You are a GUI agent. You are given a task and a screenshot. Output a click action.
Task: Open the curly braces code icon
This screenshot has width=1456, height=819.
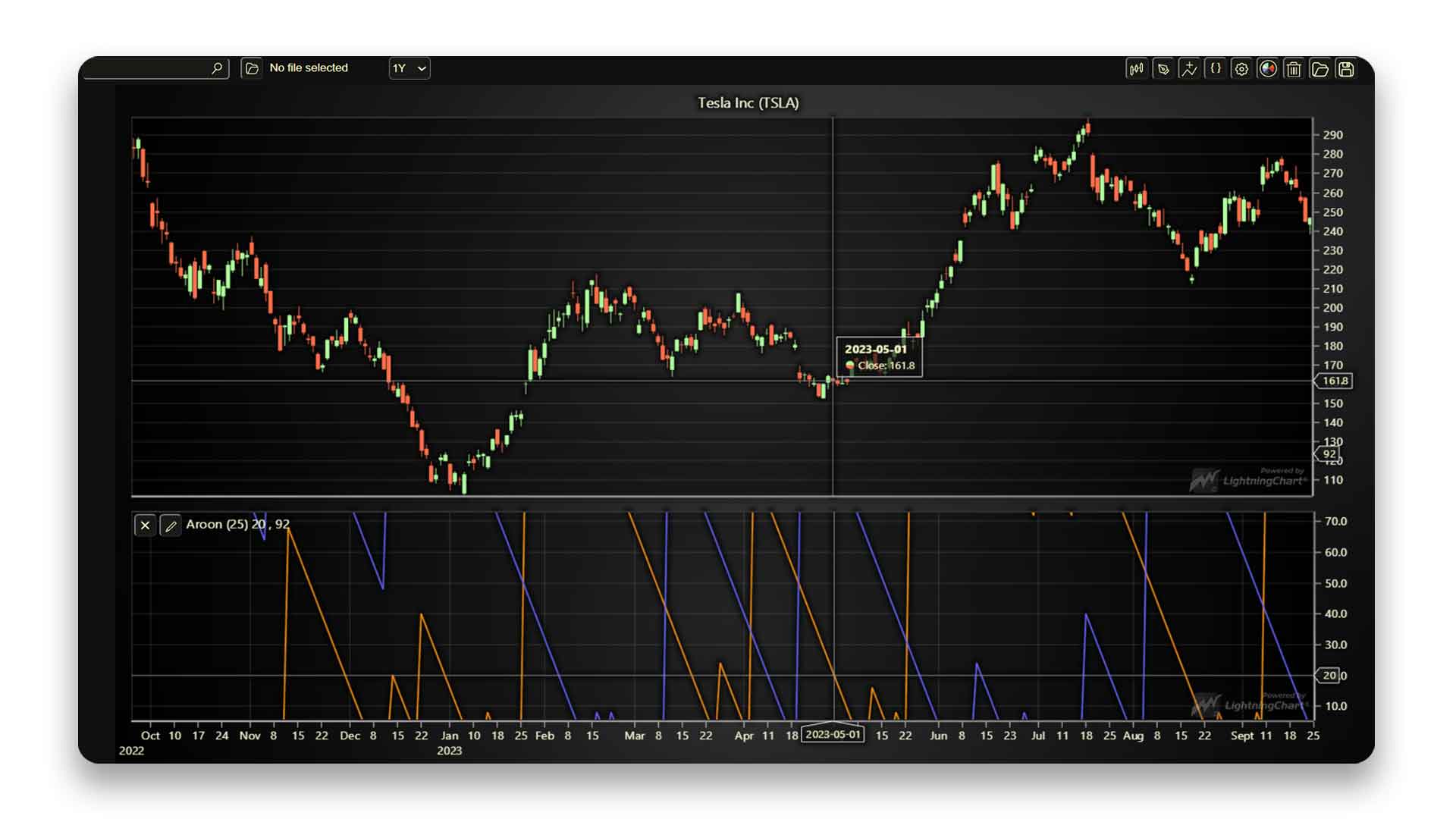(x=1215, y=69)
